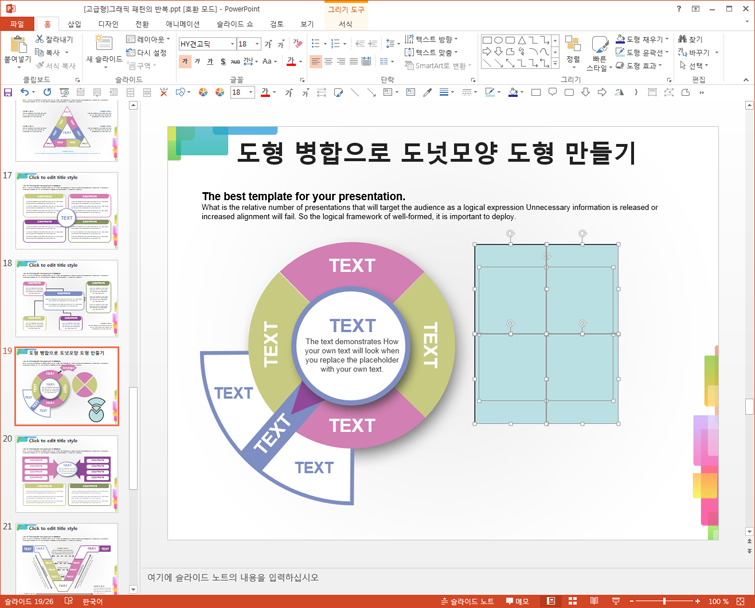Open PowerPoint help question mark
The width and height of the screenshot is (755, 608).
[x=679, y=9]
